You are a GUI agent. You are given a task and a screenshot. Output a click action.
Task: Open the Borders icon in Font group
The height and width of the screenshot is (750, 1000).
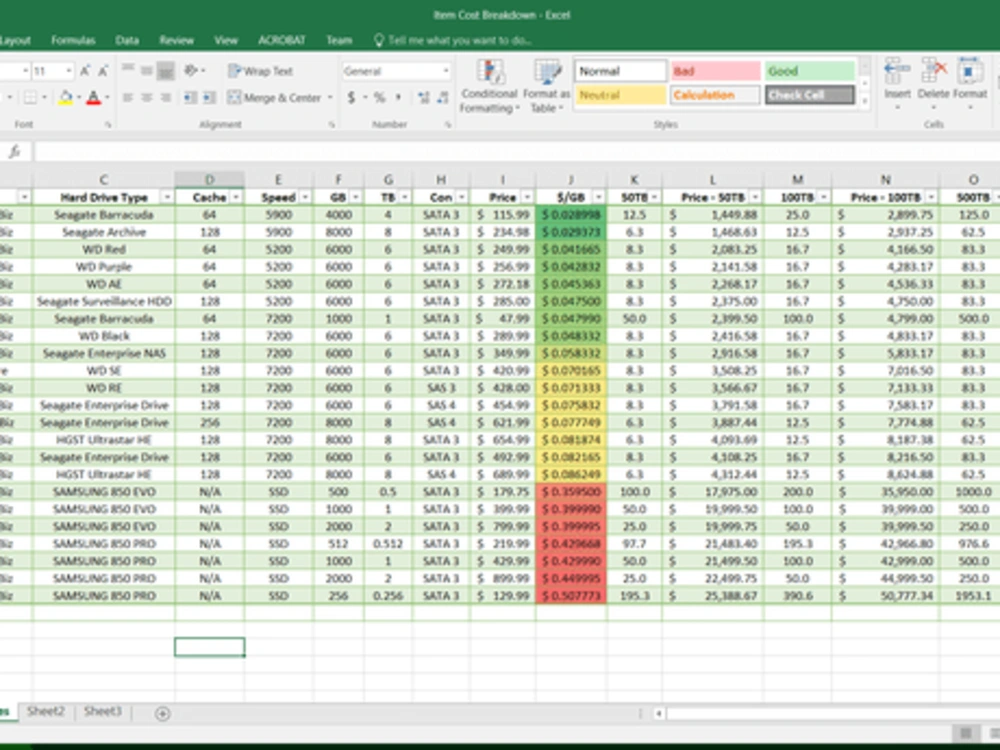point(30,98)
